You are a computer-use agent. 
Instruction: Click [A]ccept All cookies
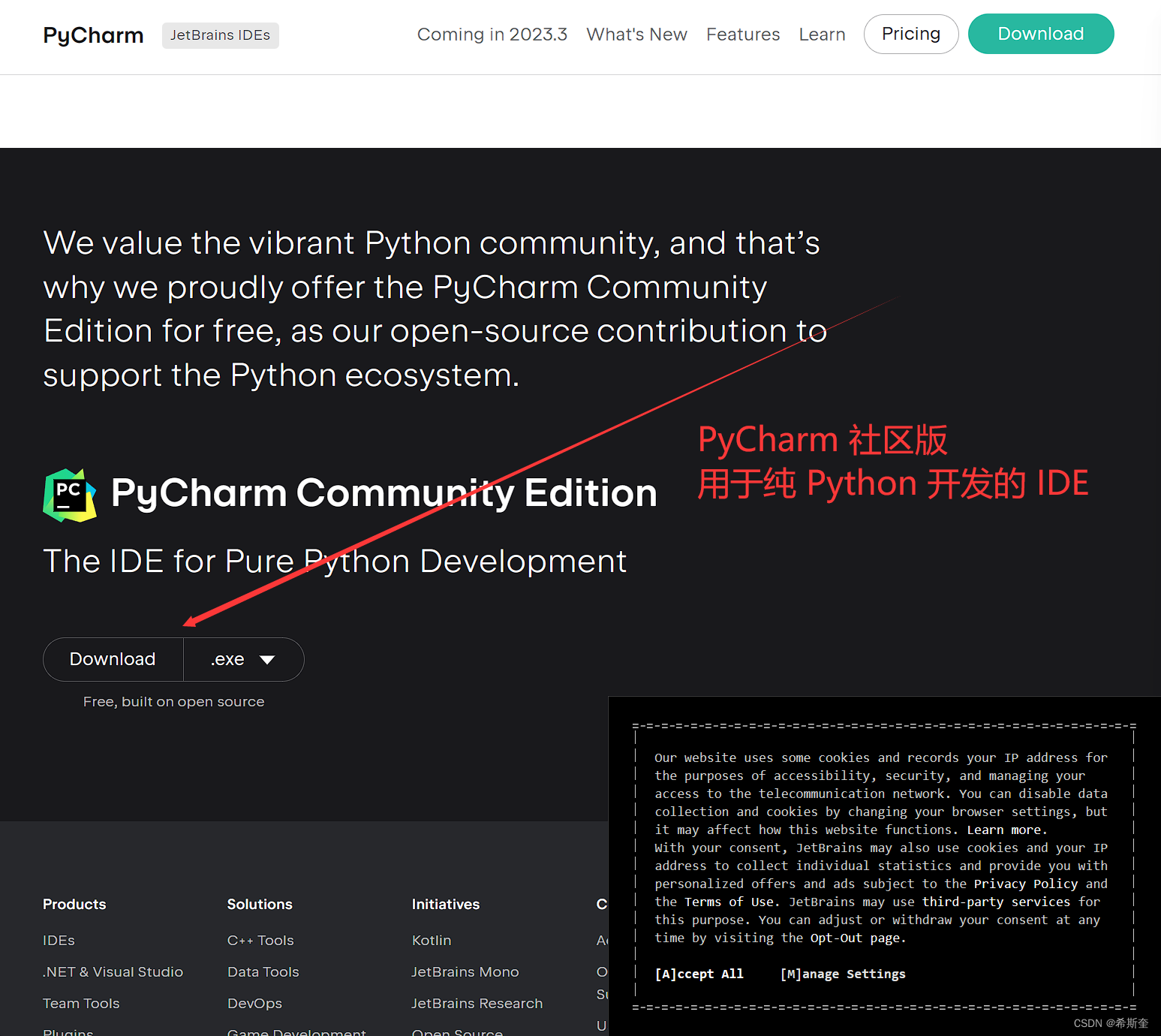[699, 974]
